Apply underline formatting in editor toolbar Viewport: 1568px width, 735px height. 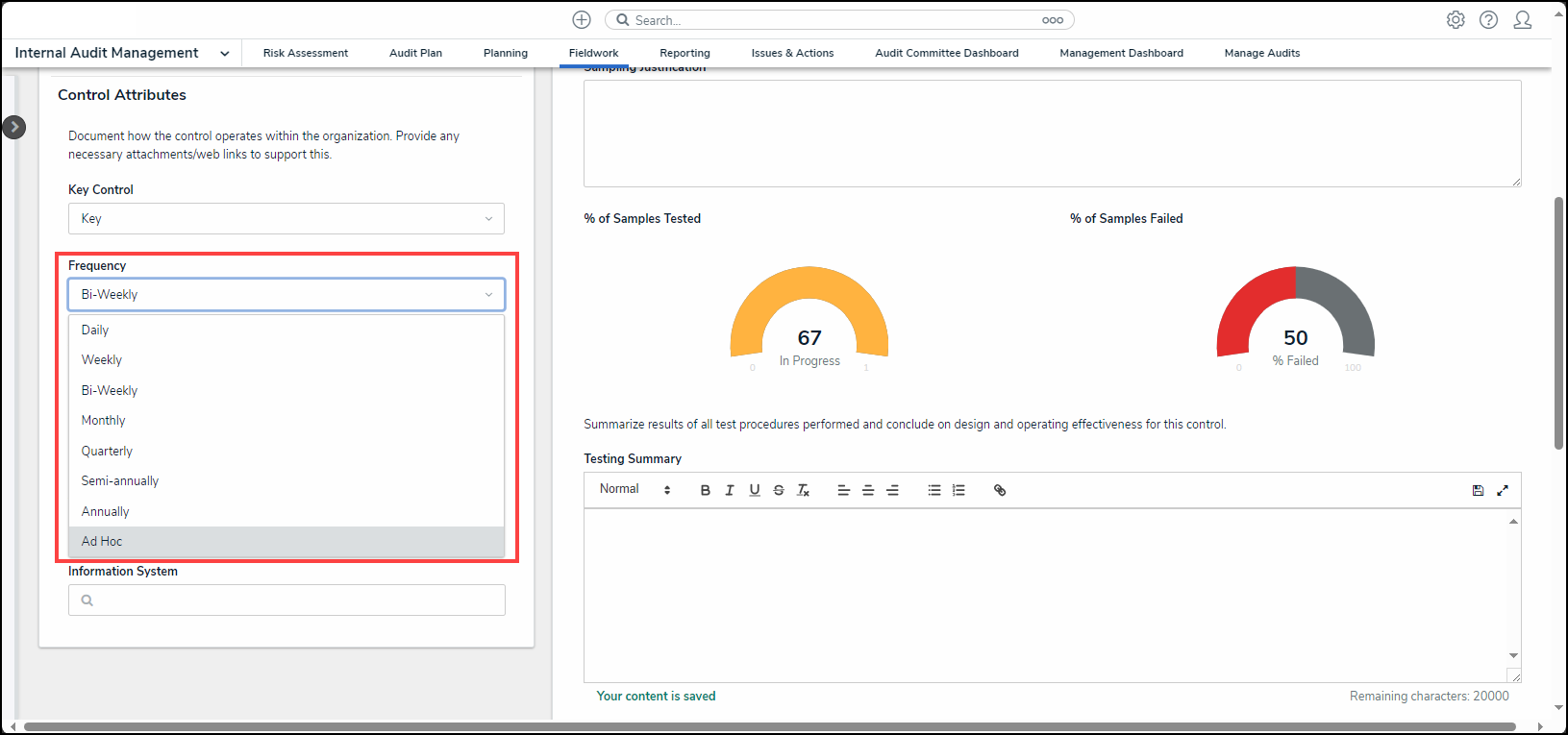click(x=755, y=490)
